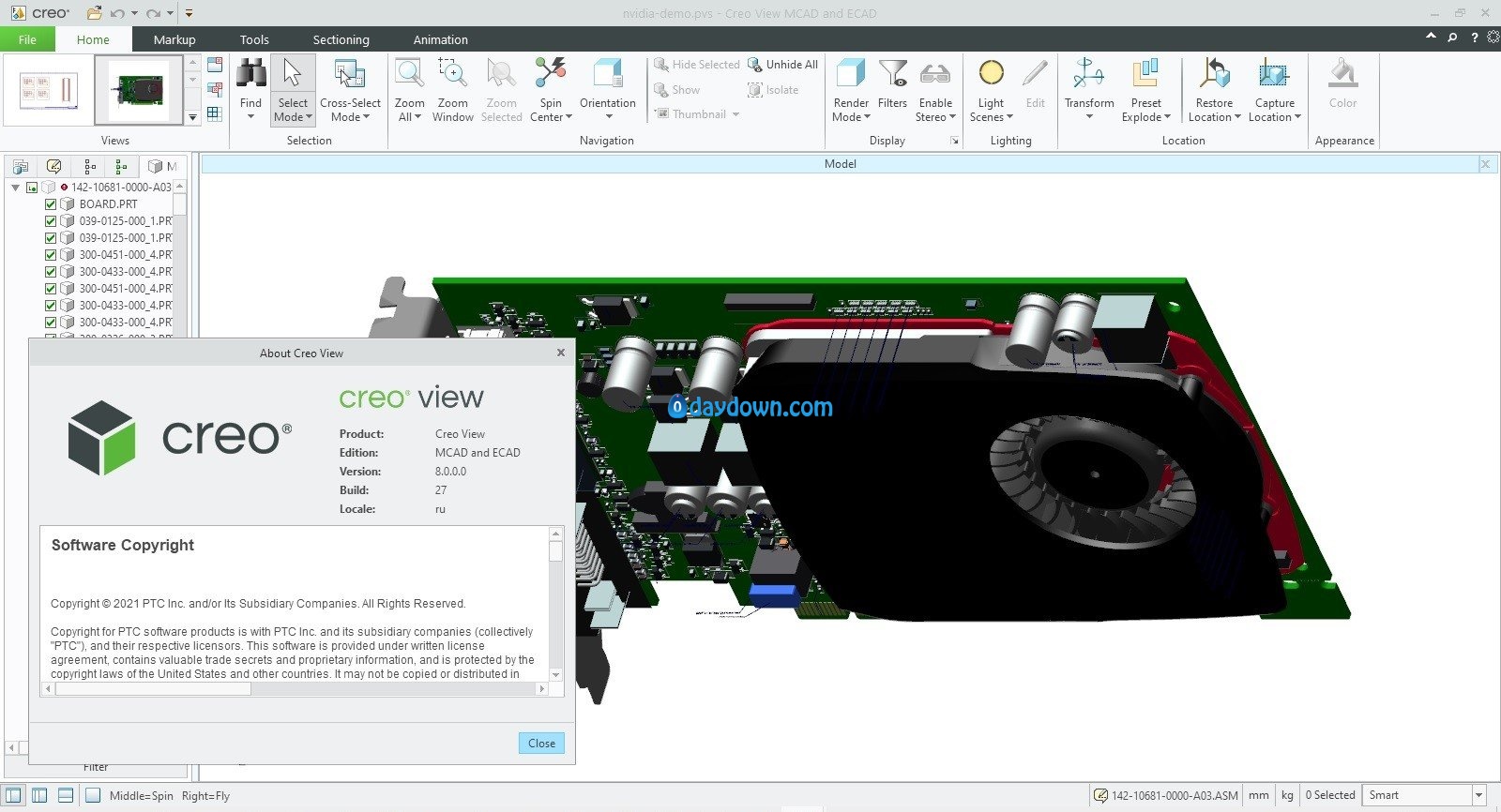Open the Filters funnel tool
The height and width of the screenshot is (812, 1501).
click(x=892, y=74)
